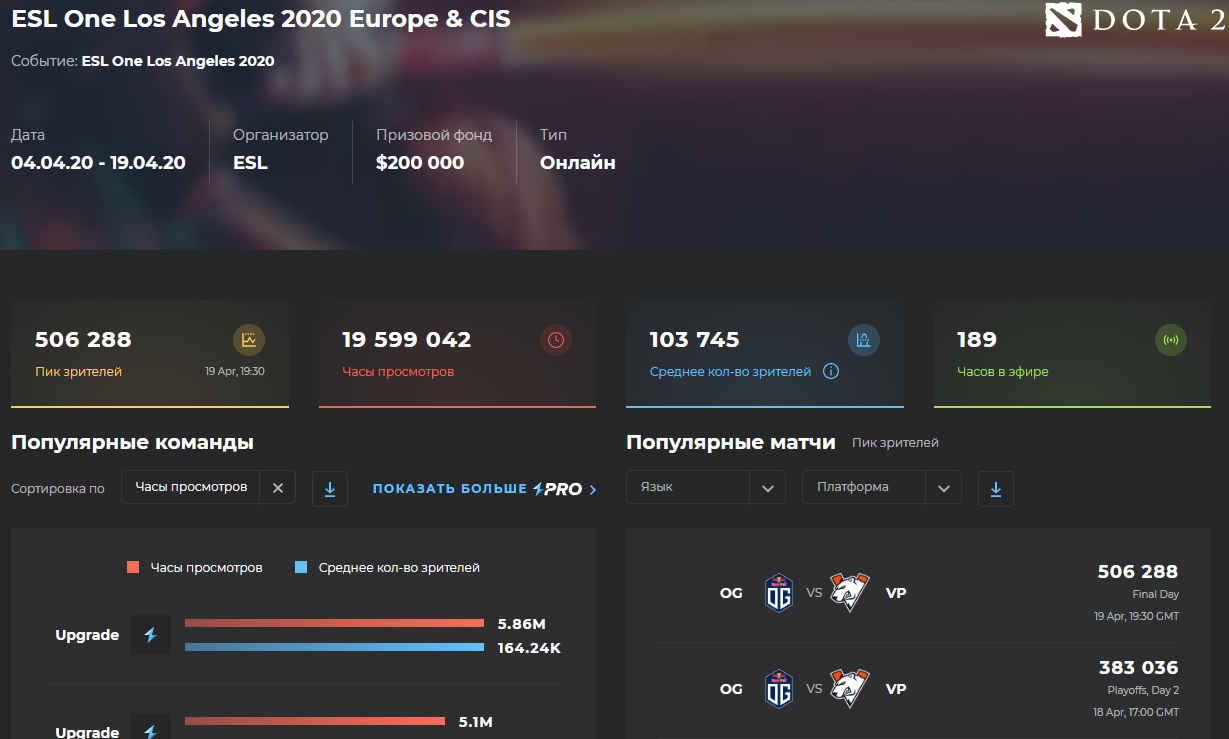This screenshot has height=739, width=1229.
Task: Click the prize pool value $200 000
Action: click(x=420, y=163)
